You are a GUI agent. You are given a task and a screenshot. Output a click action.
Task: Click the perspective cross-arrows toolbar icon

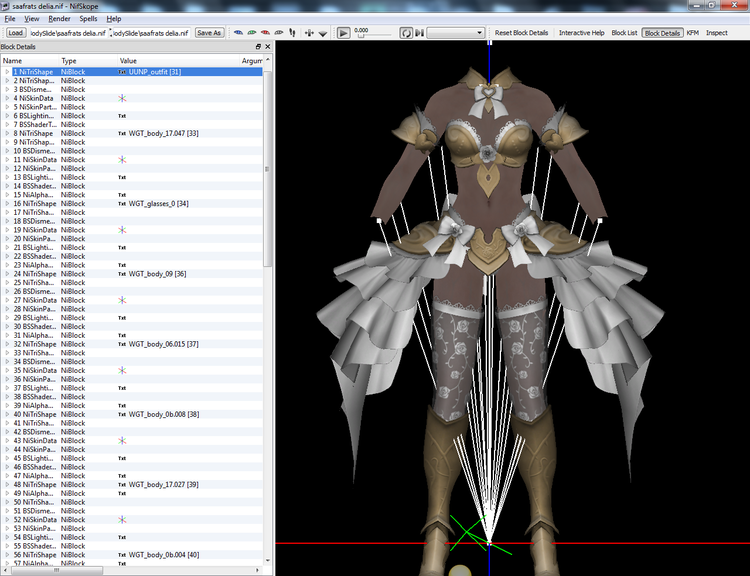click(x=309, y=33)
